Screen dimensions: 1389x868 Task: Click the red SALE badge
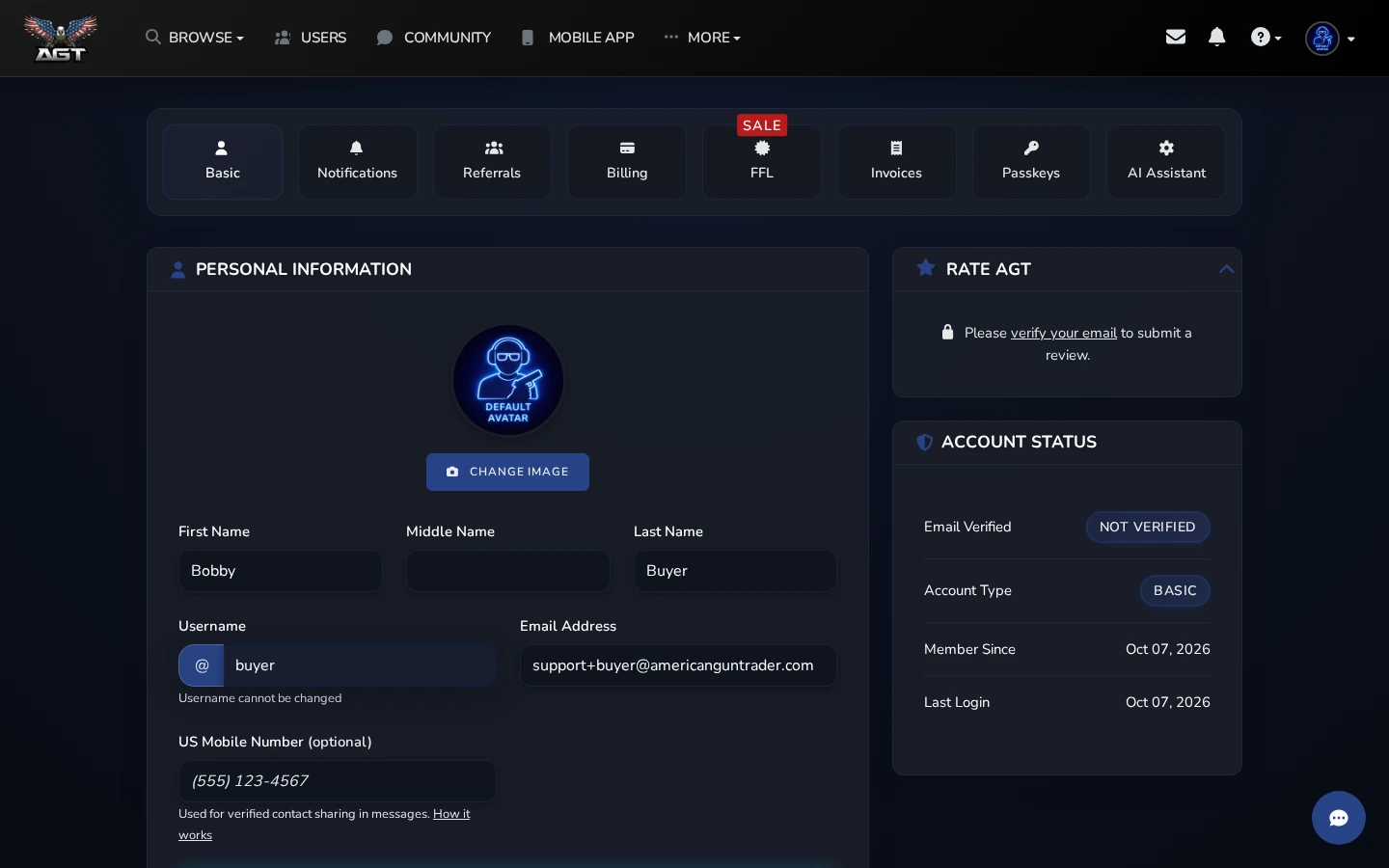coord(762,125)
